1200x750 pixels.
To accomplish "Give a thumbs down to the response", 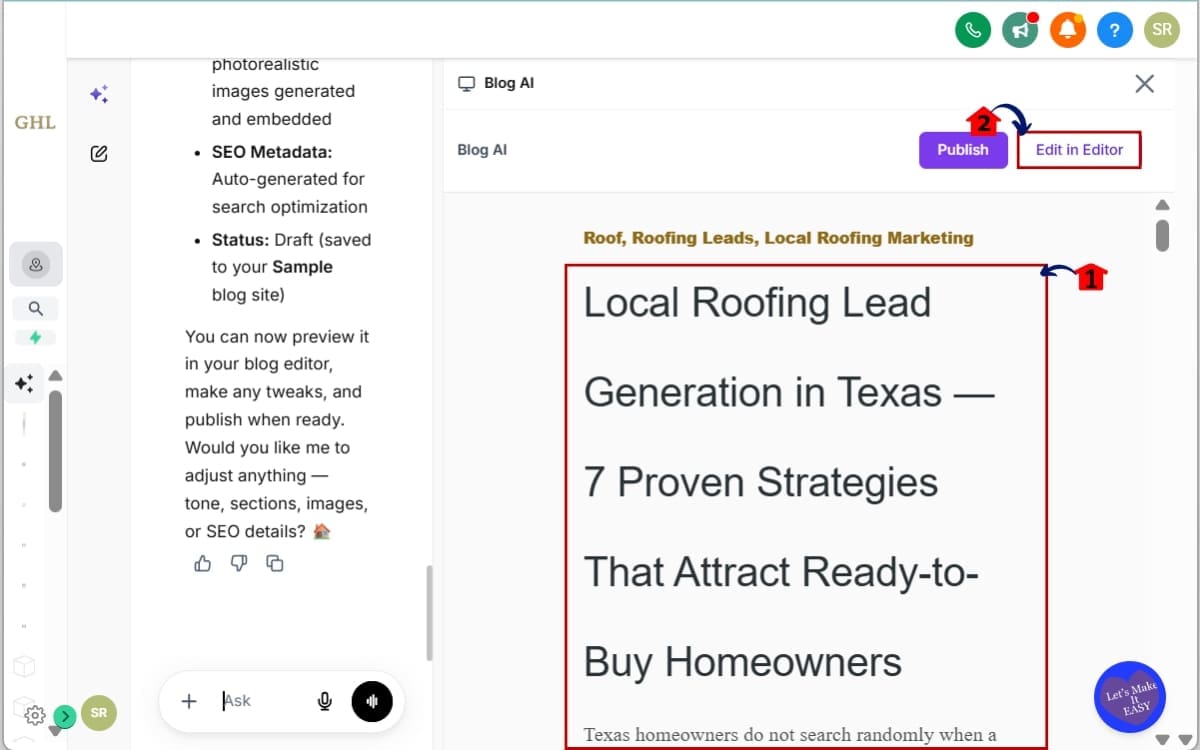I will coord(239,564).
